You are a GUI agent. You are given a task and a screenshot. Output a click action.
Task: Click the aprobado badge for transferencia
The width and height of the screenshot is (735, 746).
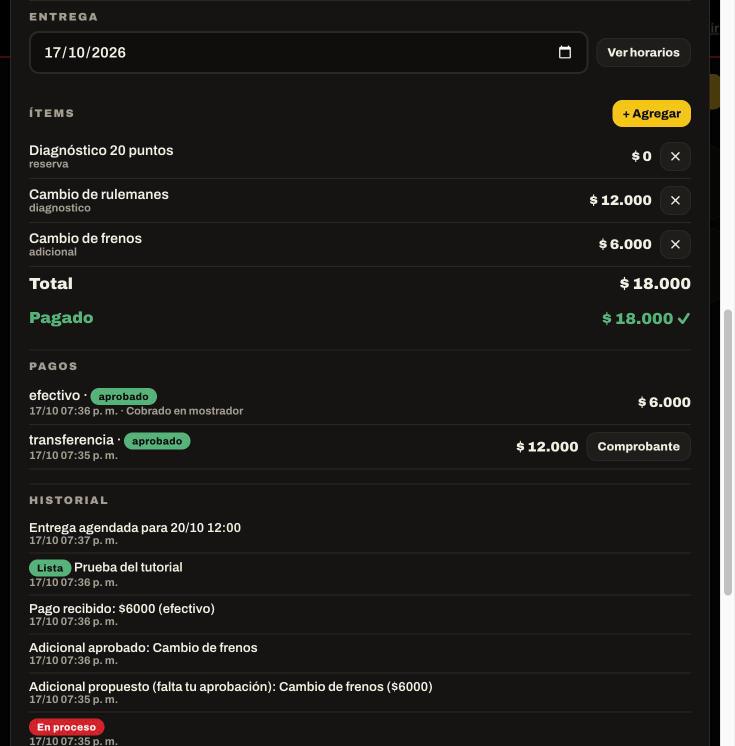click(x=157, y=441)
